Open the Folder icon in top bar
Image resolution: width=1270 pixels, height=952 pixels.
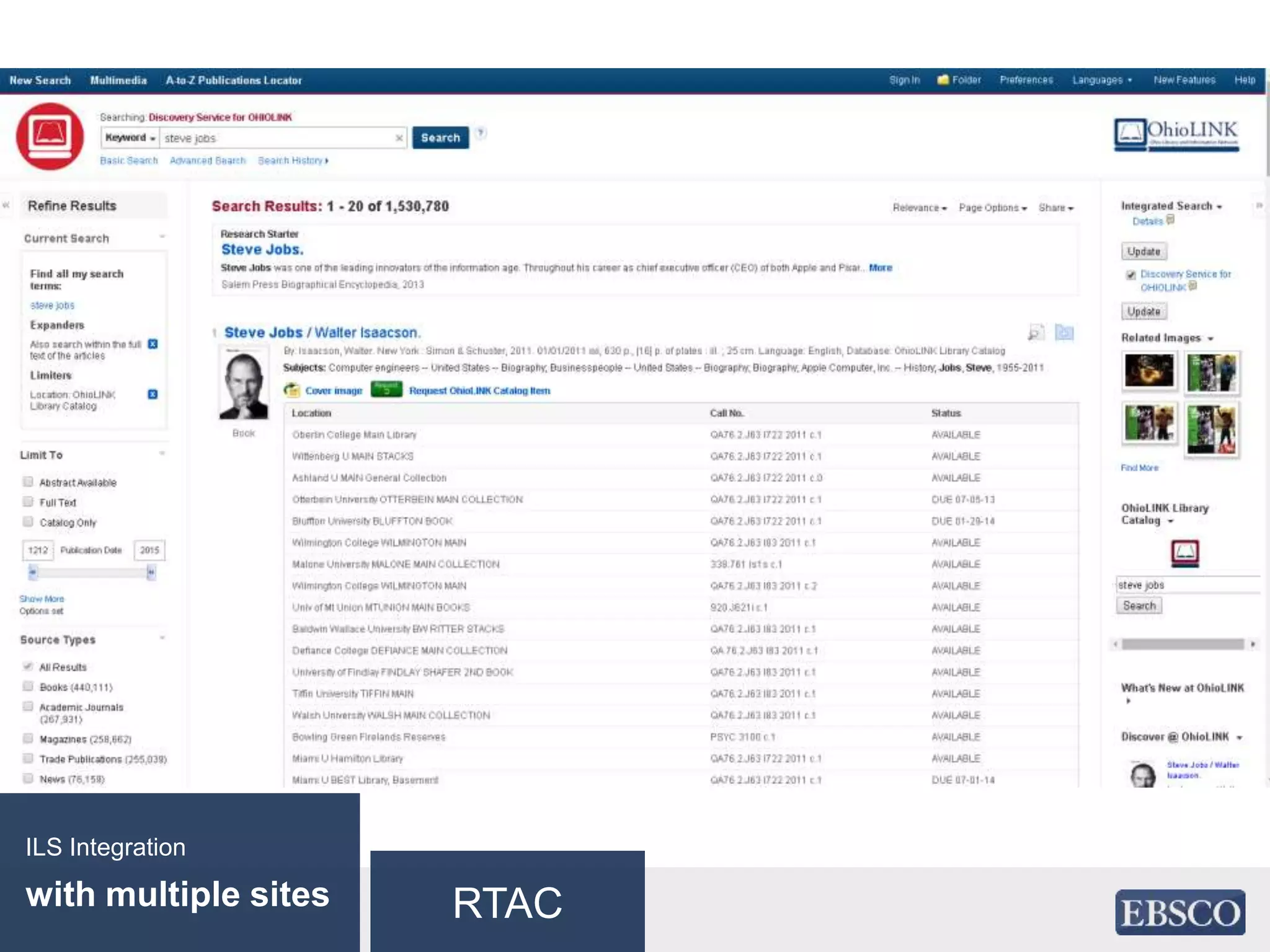[943, 80]
